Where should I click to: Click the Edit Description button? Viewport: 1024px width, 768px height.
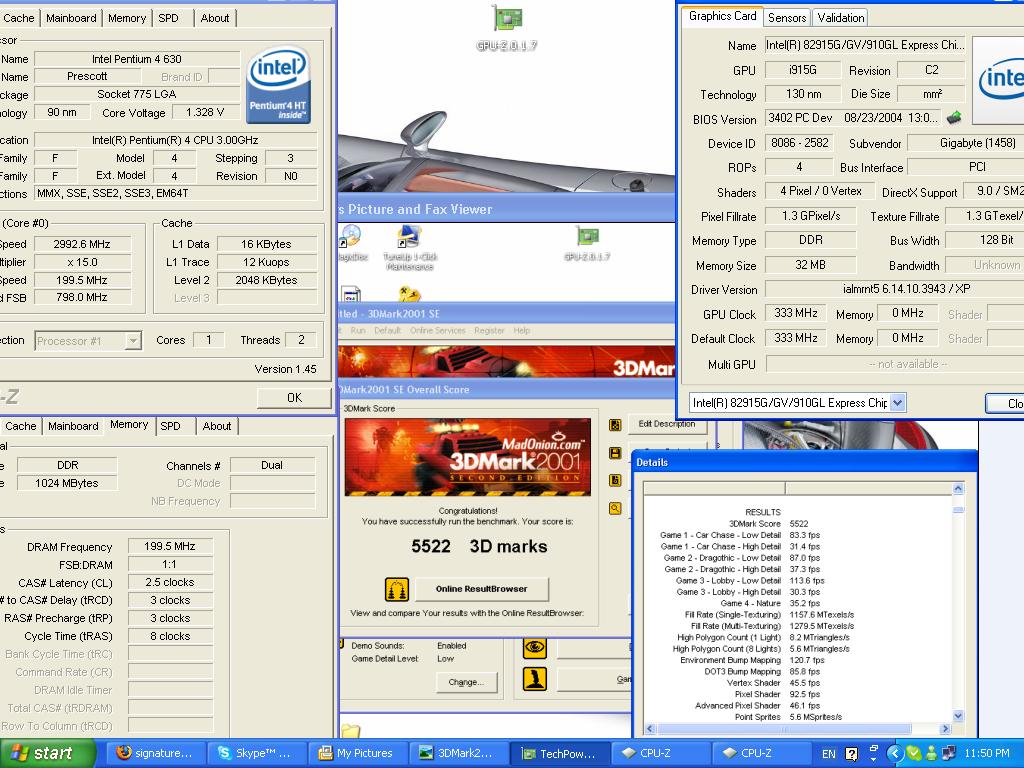666,424
